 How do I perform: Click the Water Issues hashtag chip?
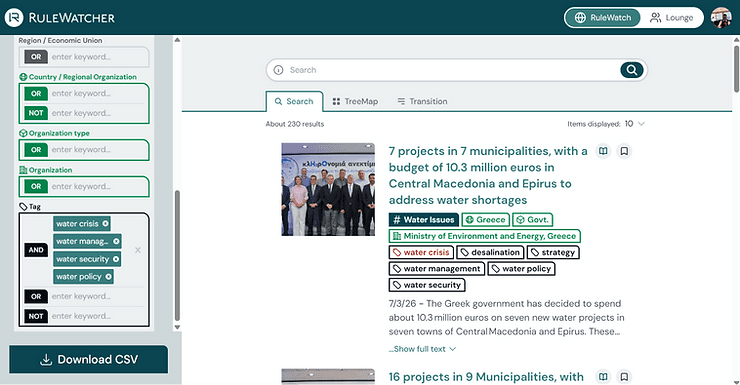[x=424, y=220]
